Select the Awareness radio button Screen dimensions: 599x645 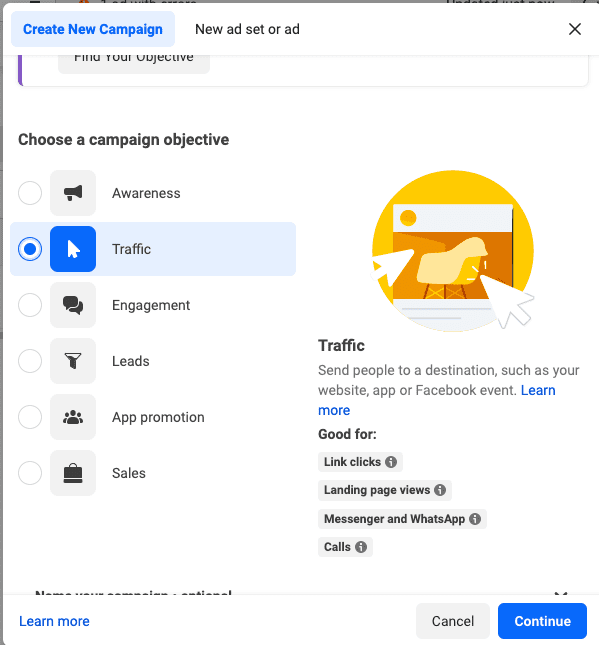point(30,193)
